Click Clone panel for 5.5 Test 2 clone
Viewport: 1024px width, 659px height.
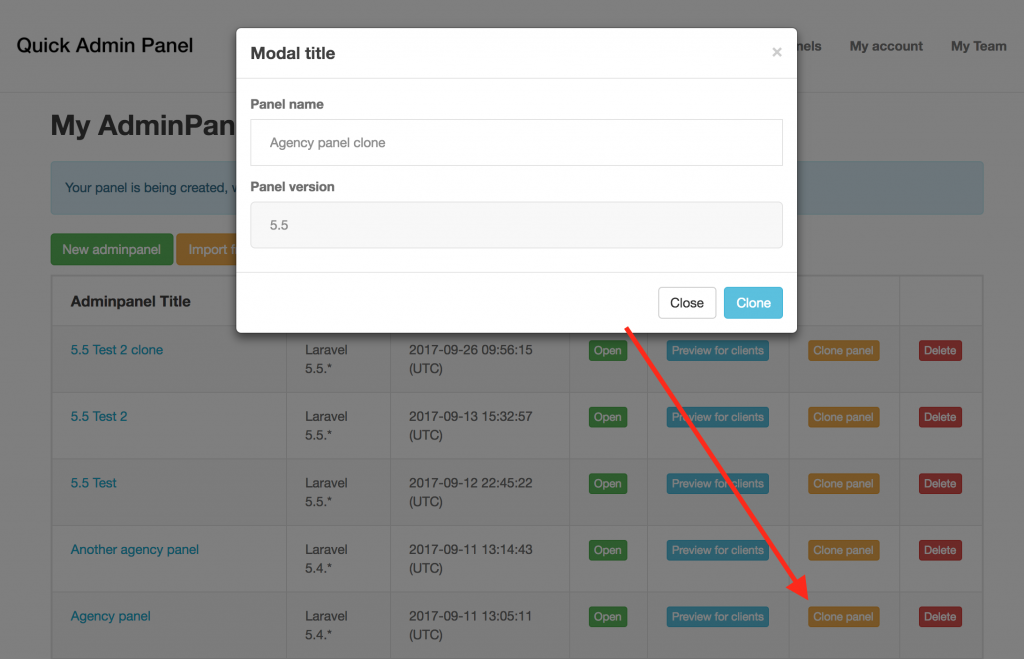(x=843, y=351)
